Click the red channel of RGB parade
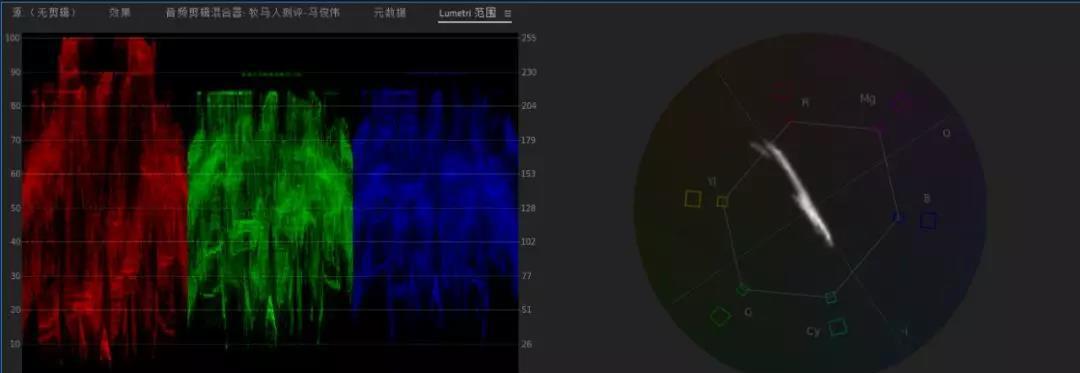This screenshot has width=1080, height=373. pos(105,200)
